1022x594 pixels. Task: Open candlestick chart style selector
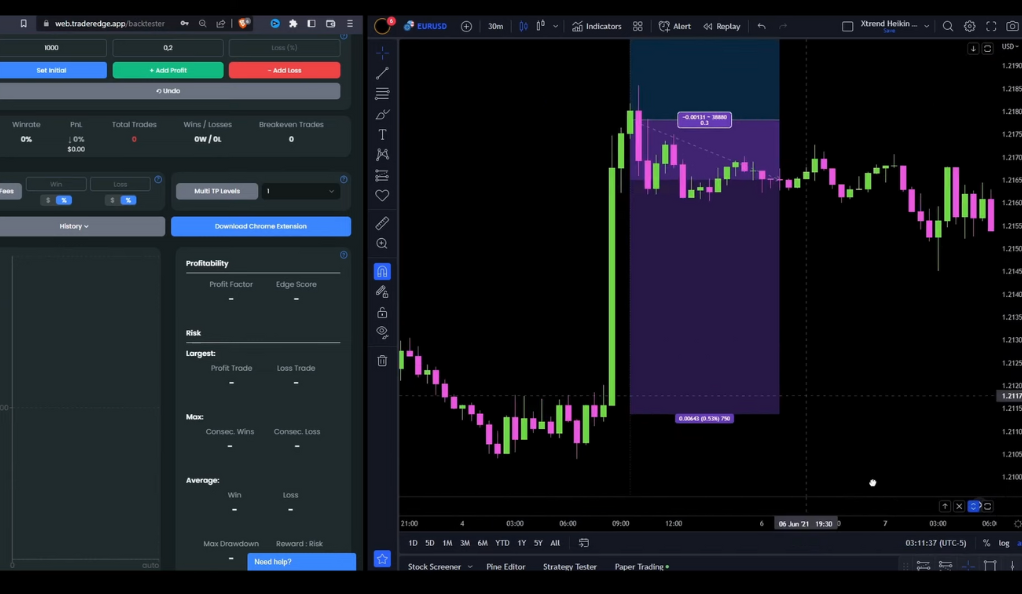pyautogui.click(x=523, y=26)
